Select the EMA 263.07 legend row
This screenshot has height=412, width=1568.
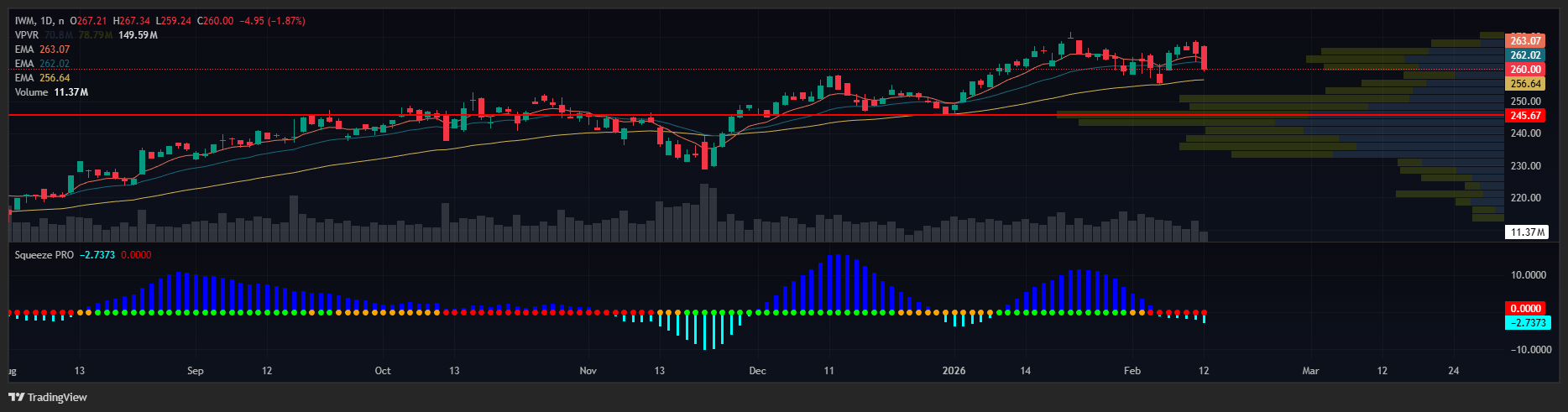point(42,50)
